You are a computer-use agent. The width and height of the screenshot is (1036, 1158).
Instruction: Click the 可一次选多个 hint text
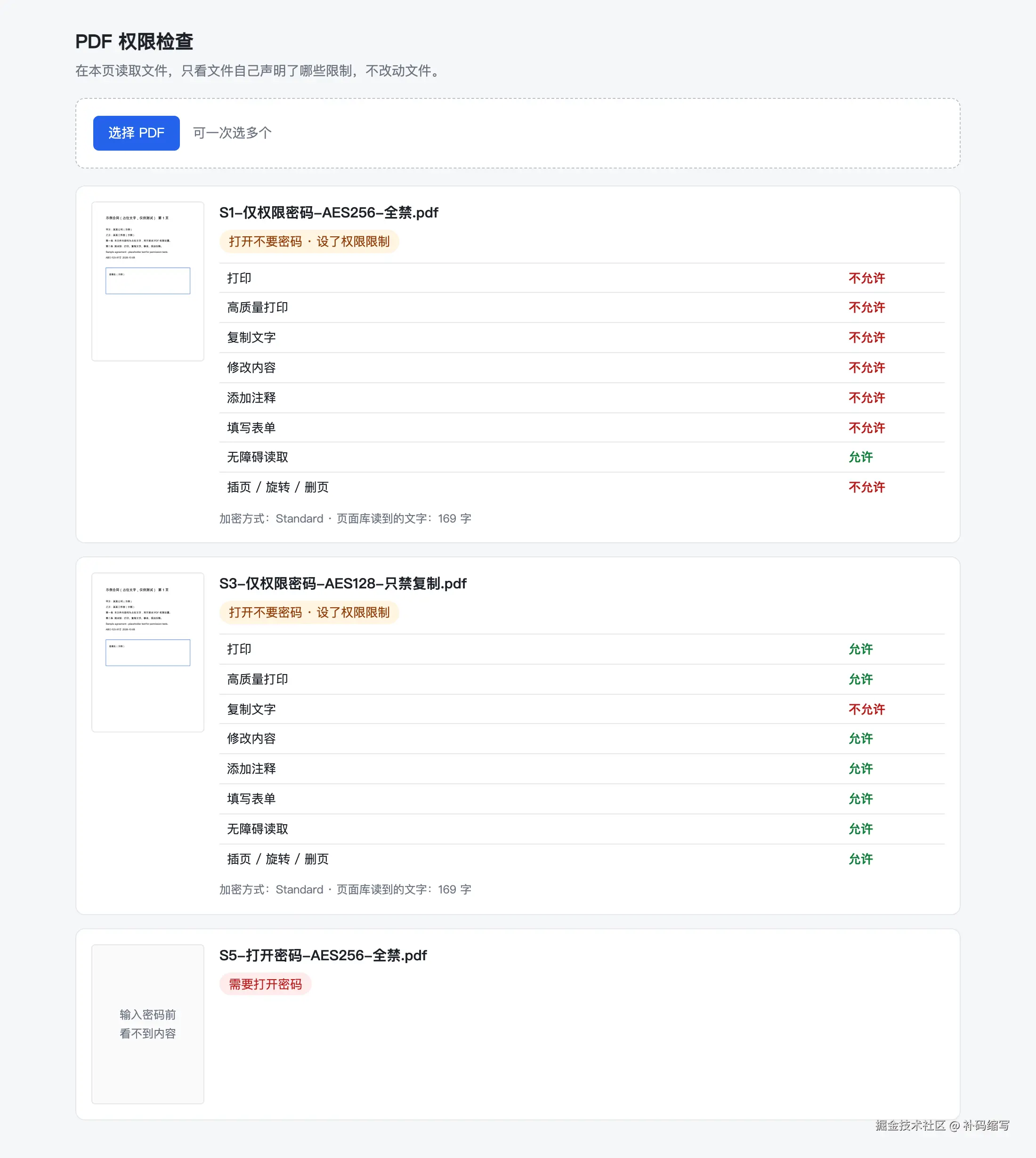click(x=232, y=133)
